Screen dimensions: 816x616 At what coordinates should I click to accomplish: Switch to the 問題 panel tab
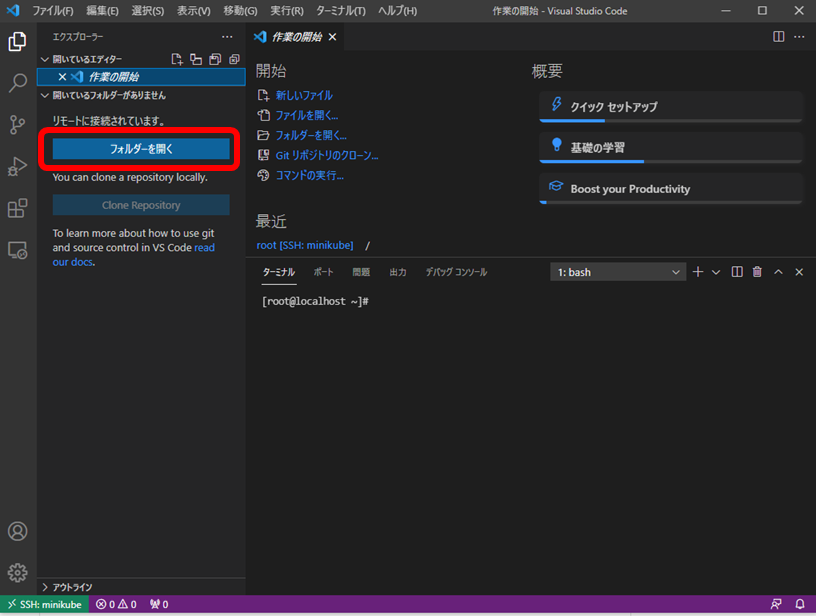coord(361,272)
